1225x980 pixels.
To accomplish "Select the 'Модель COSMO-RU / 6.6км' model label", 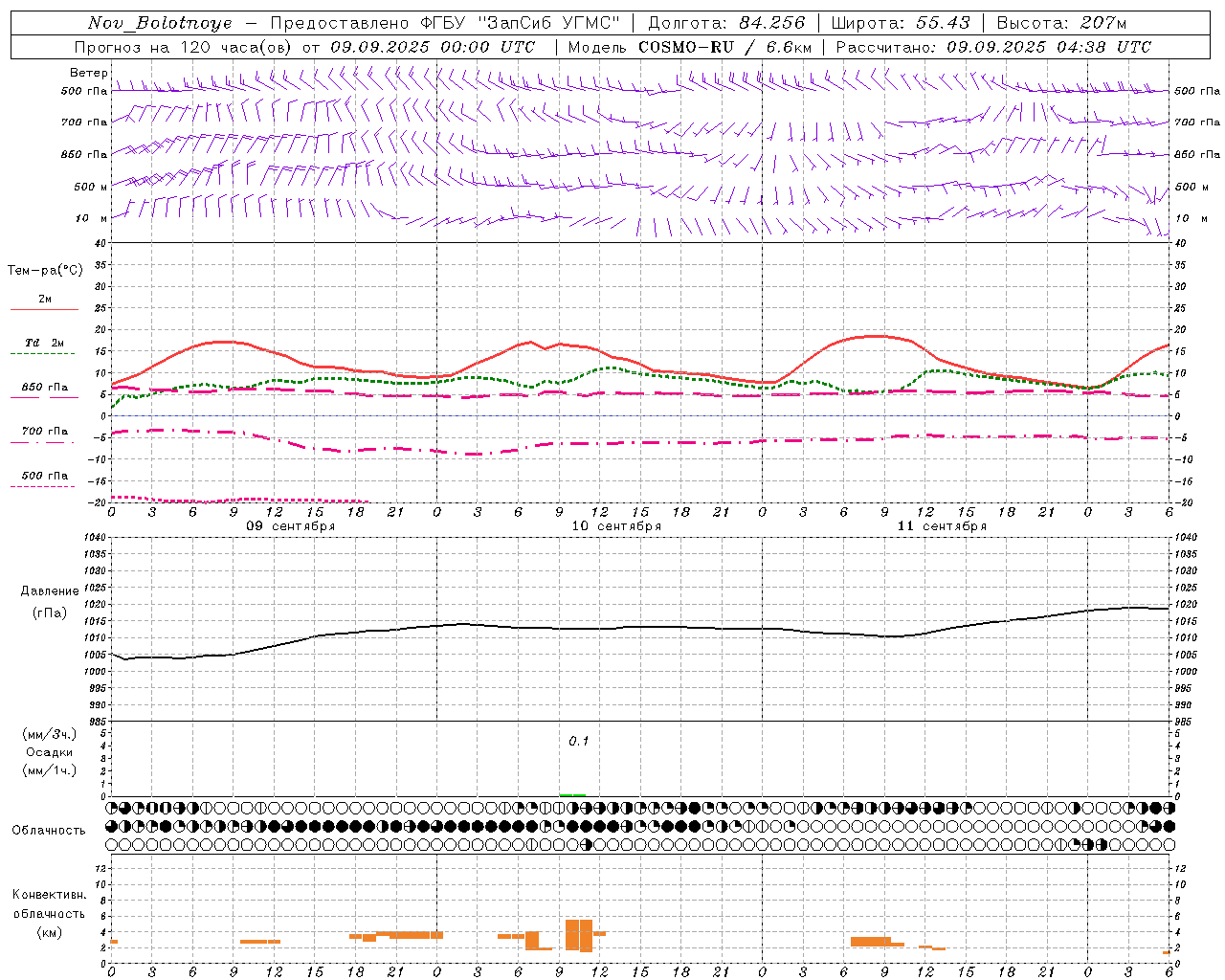I will click(690, 47).
